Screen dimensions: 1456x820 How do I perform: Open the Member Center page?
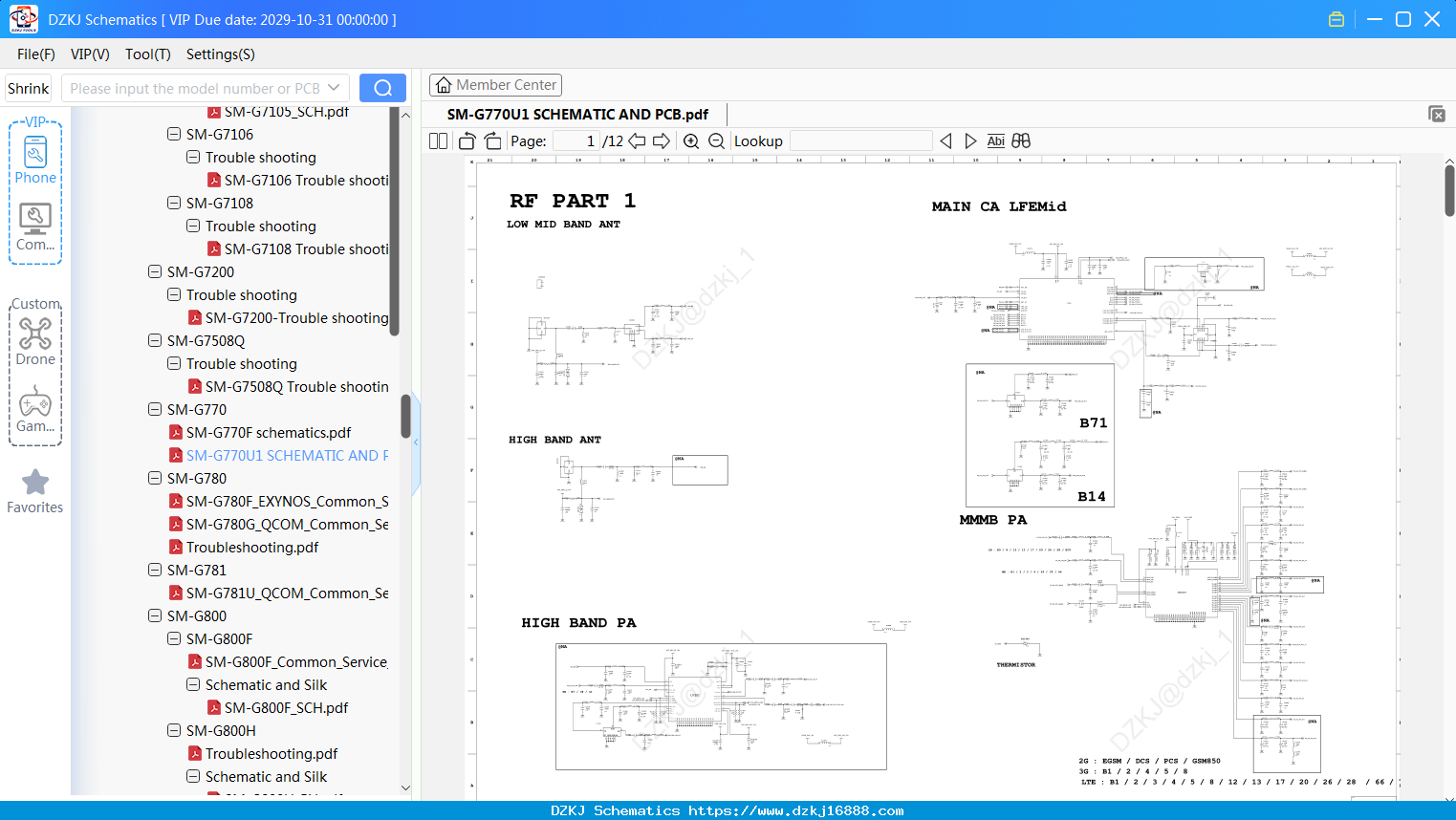pyautogui.click(x=495, y=85)
